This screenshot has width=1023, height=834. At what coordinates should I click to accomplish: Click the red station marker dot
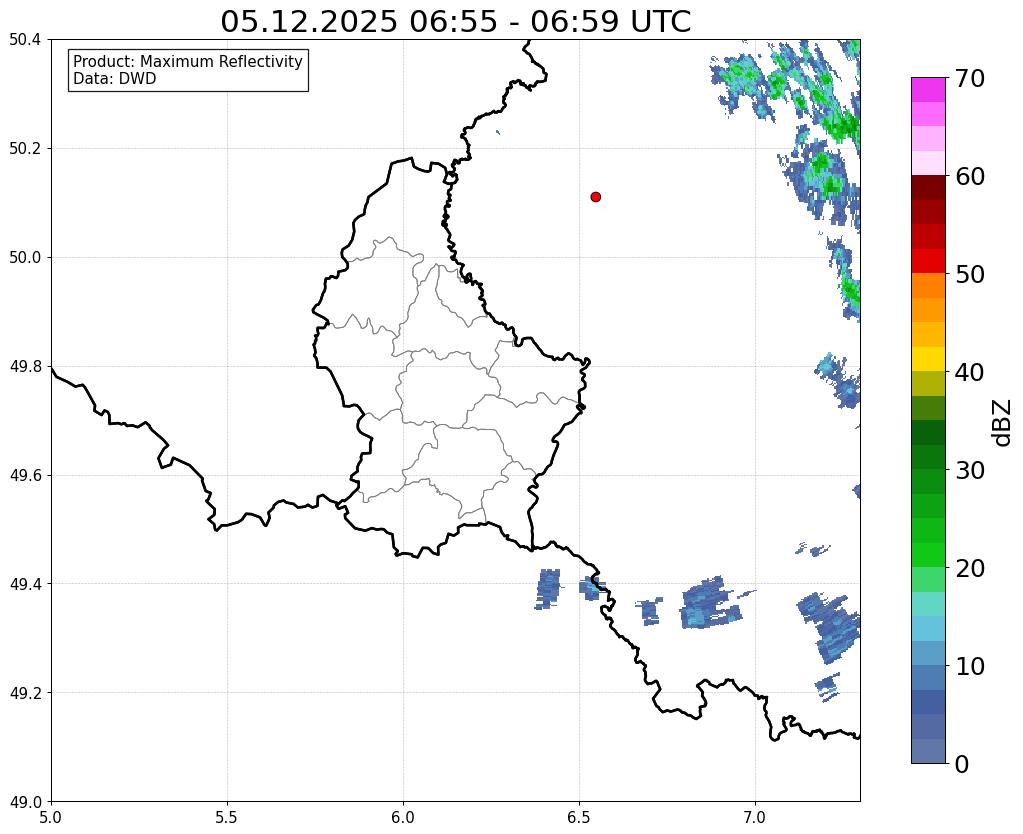point(595,197)
